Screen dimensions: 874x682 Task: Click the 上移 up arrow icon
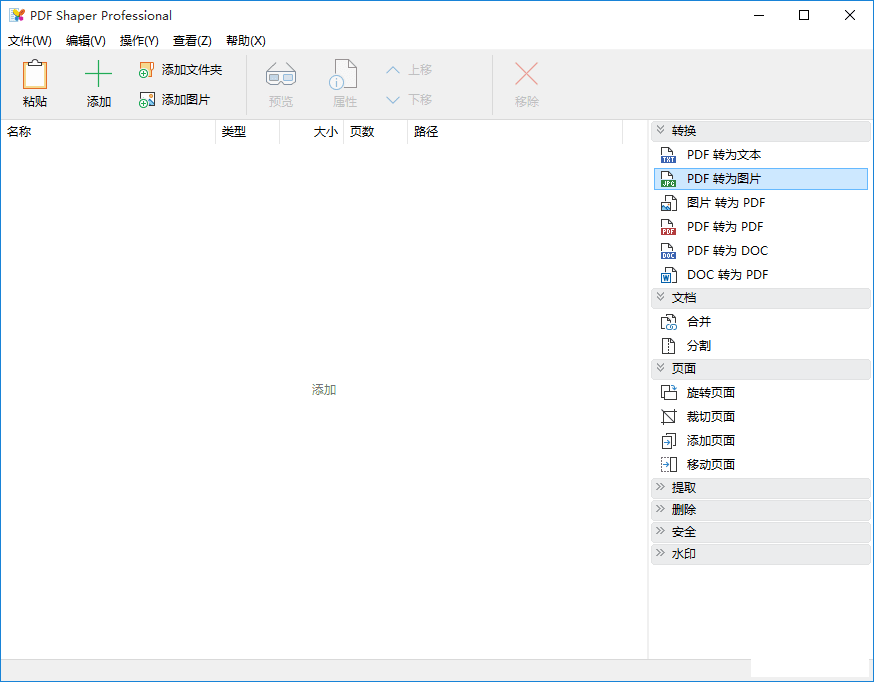tap(393, 70)
